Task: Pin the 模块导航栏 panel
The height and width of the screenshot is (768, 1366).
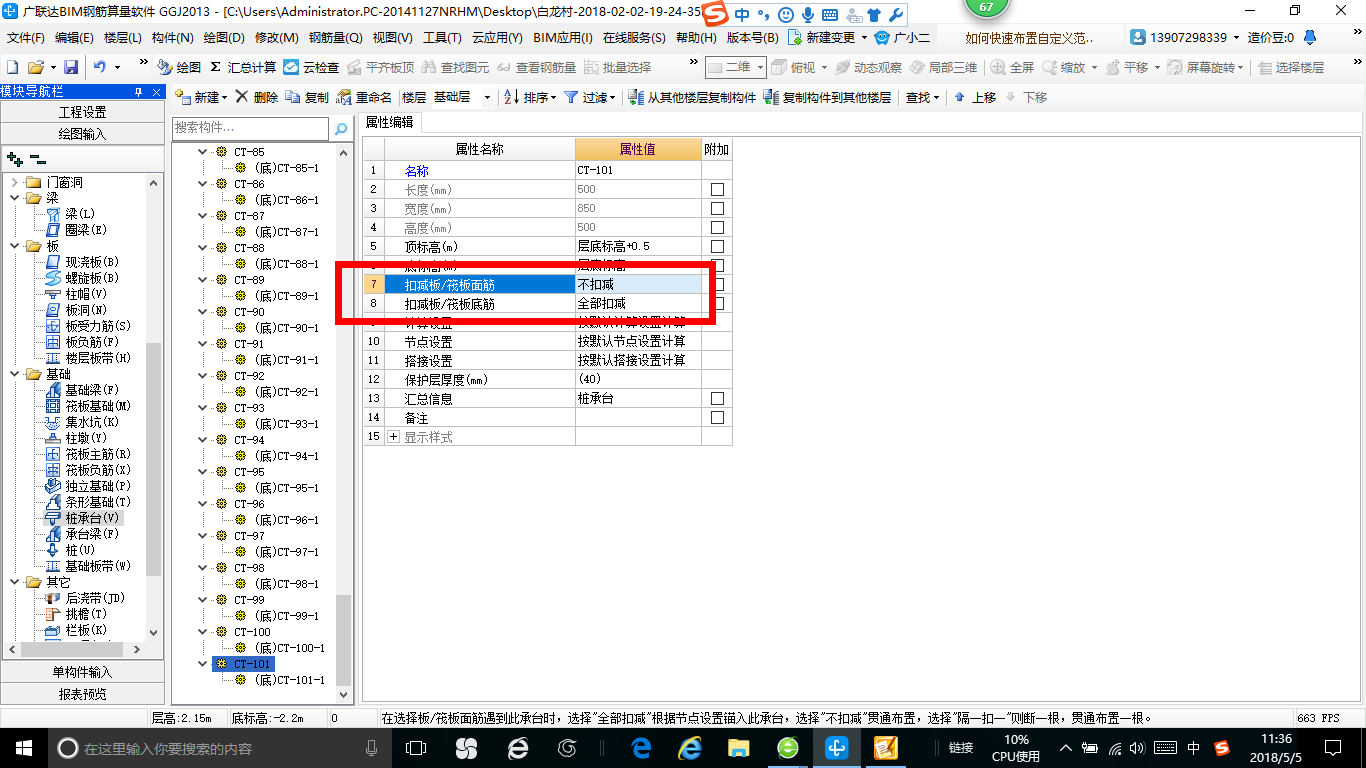Action: (x=139, y=91)
